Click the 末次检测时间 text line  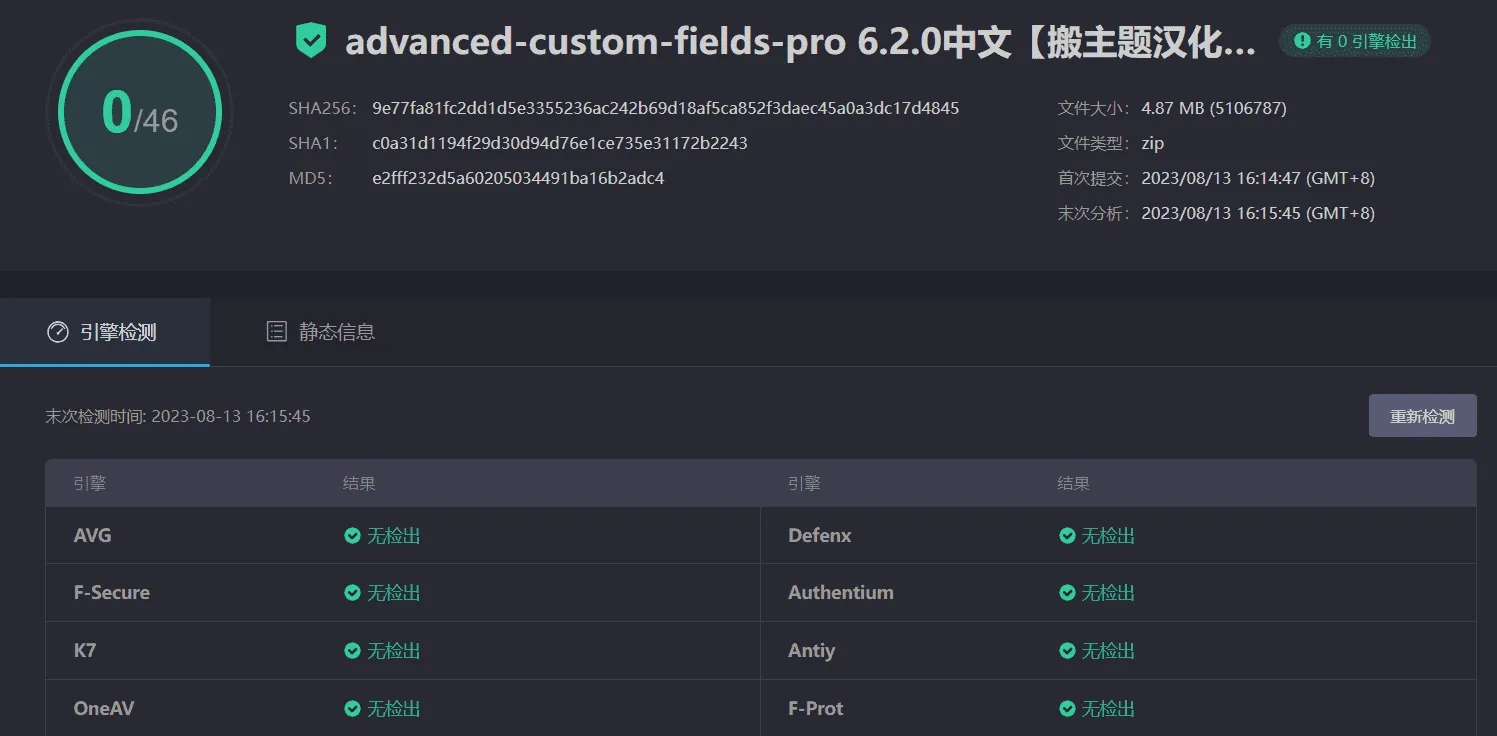coord(178,416)
